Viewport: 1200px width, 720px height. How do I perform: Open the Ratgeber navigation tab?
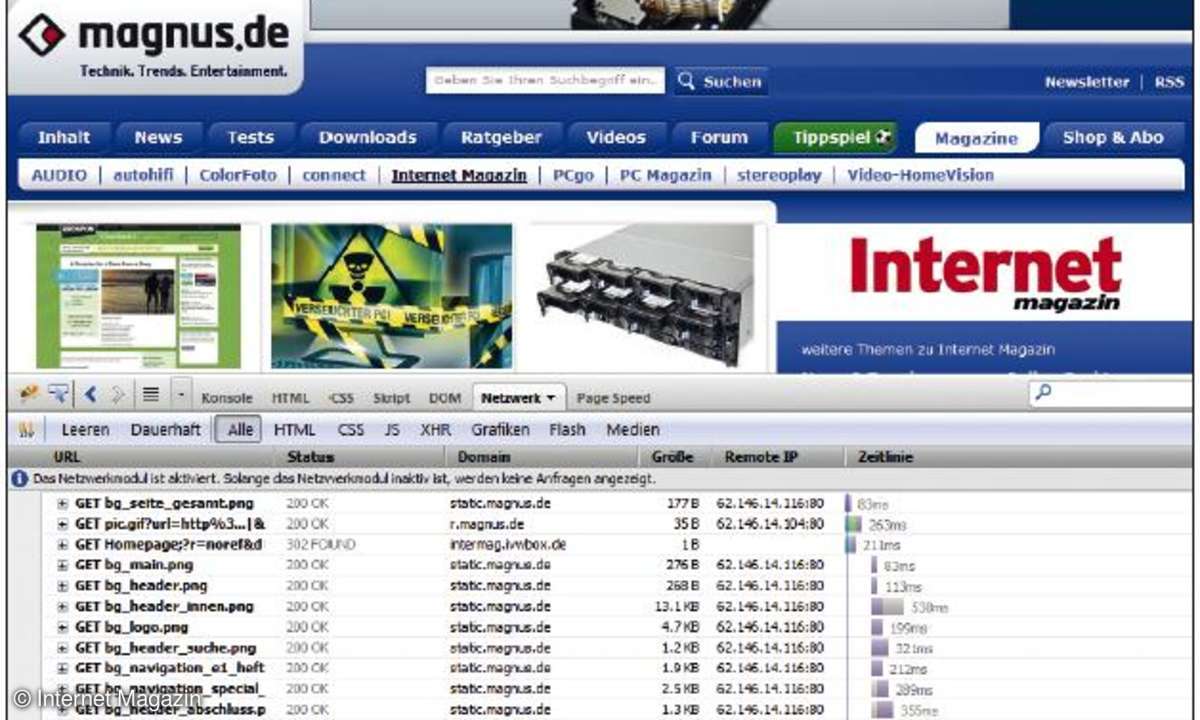click(x=501, y=138)
